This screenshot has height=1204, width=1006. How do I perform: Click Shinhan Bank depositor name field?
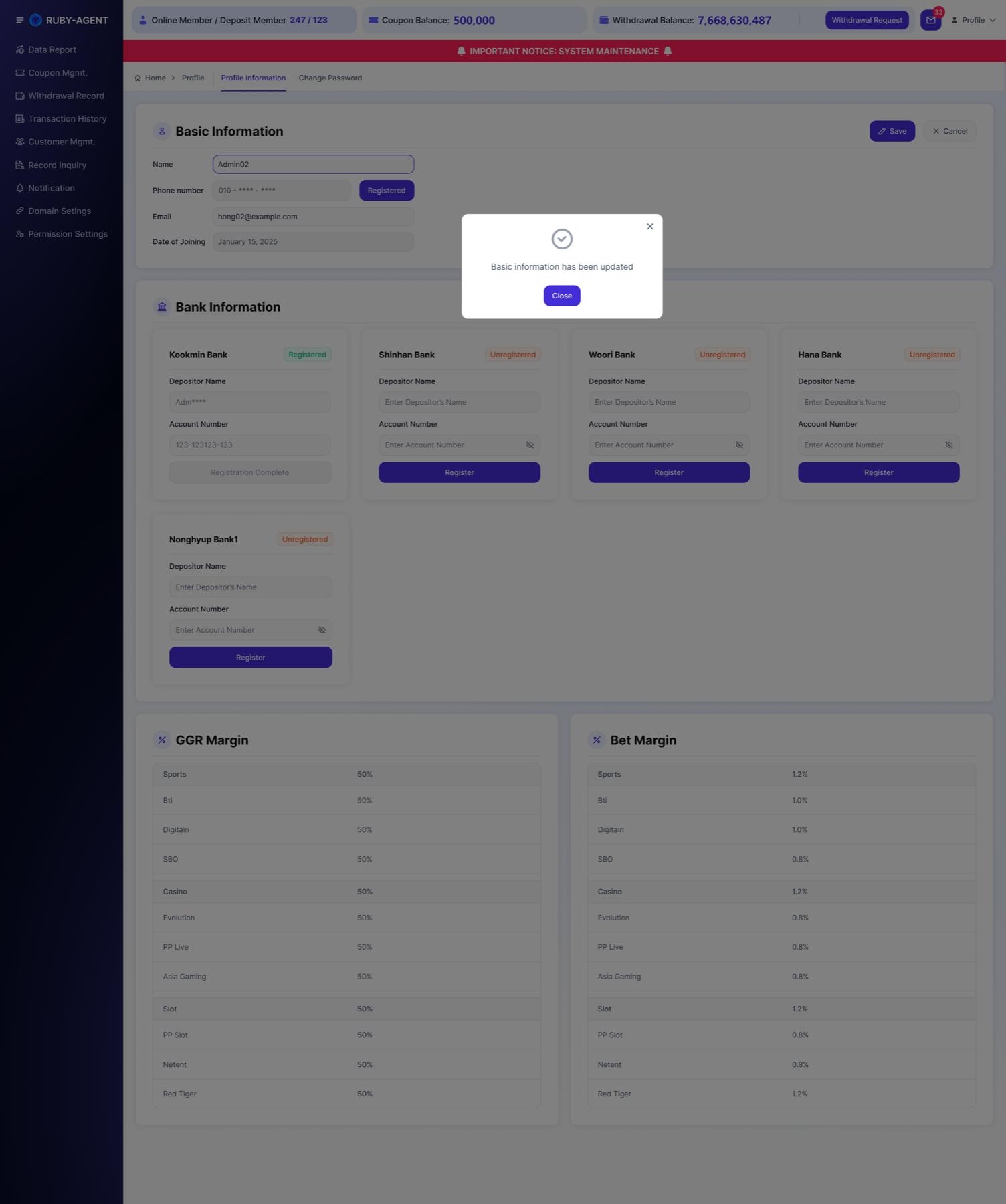pos(460,402)
